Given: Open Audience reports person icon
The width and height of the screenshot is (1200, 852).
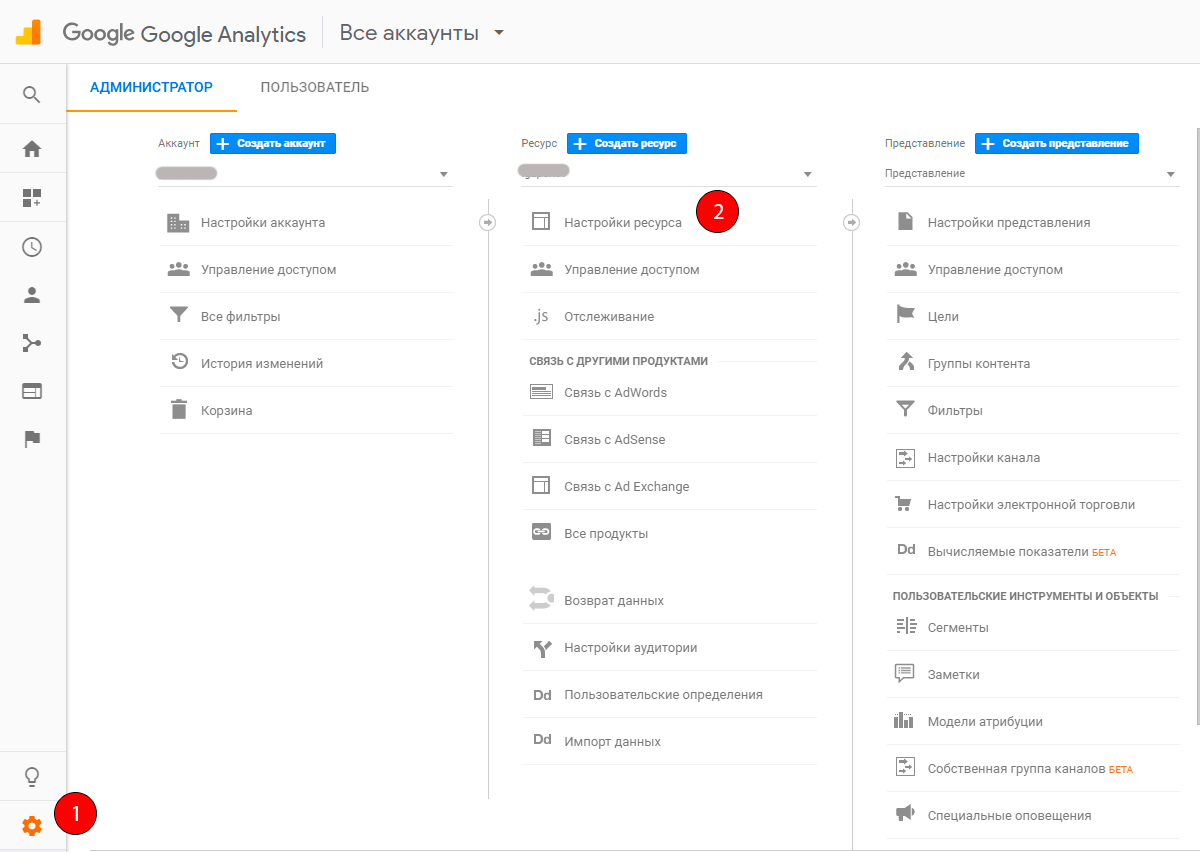Looking at the screenshot, I should click(x=32, y=295).
